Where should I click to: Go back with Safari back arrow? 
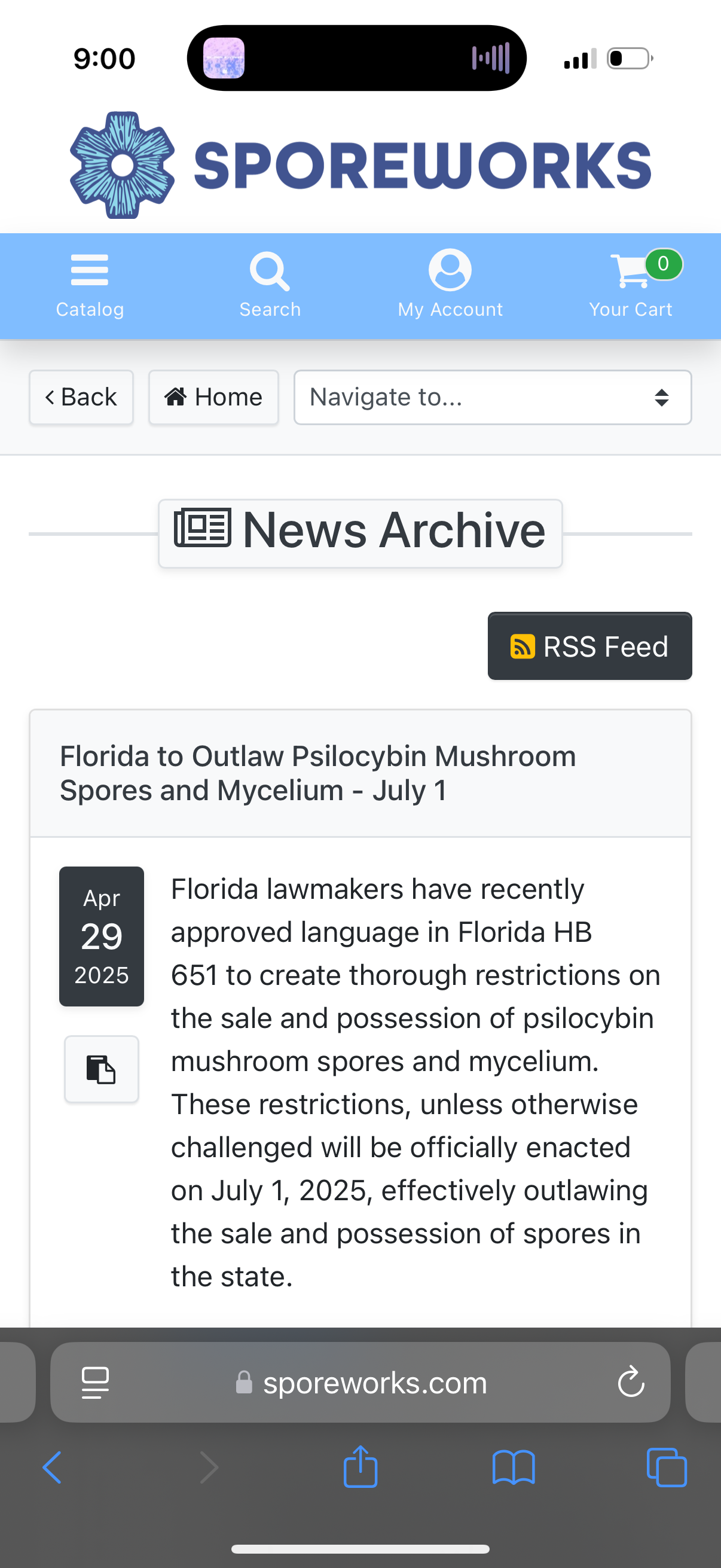[53, 1467]
